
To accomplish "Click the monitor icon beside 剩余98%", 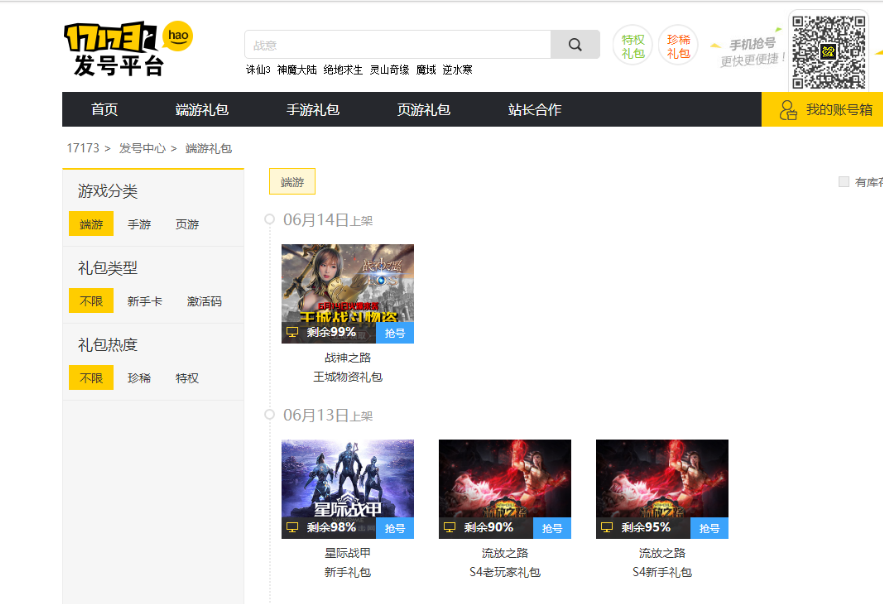I will 292,527.
